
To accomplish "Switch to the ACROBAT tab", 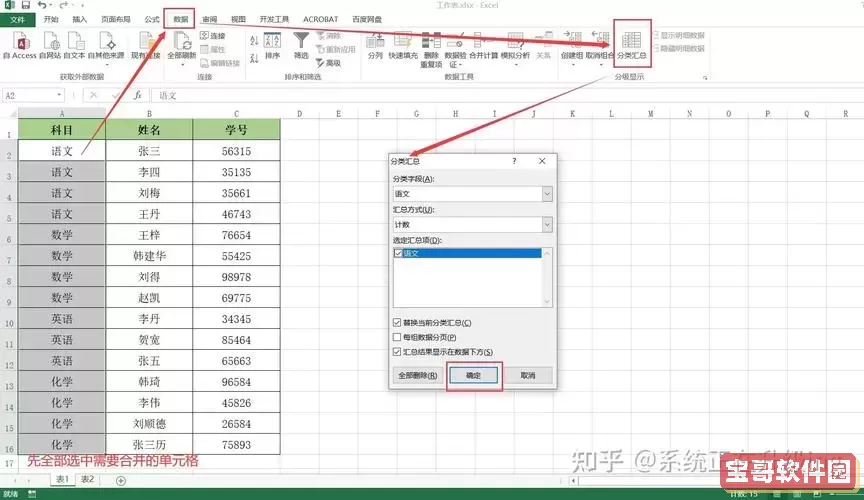I will (321, 19).
